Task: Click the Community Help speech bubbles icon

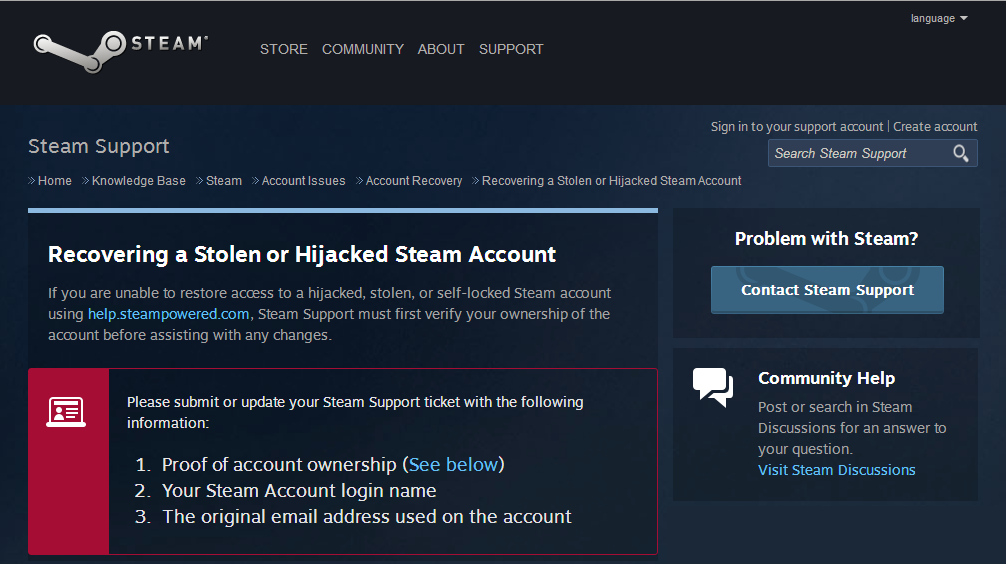Action: tap(713, 387)
